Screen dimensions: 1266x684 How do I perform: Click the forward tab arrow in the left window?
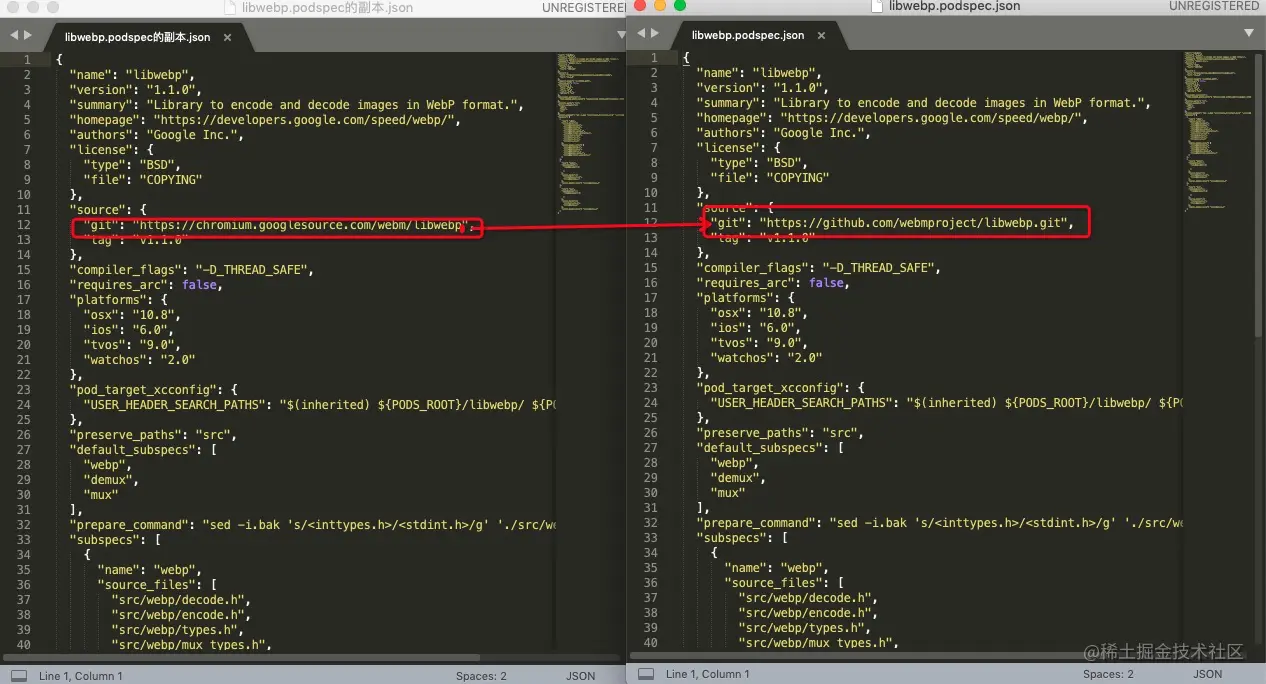click(28, 35)
